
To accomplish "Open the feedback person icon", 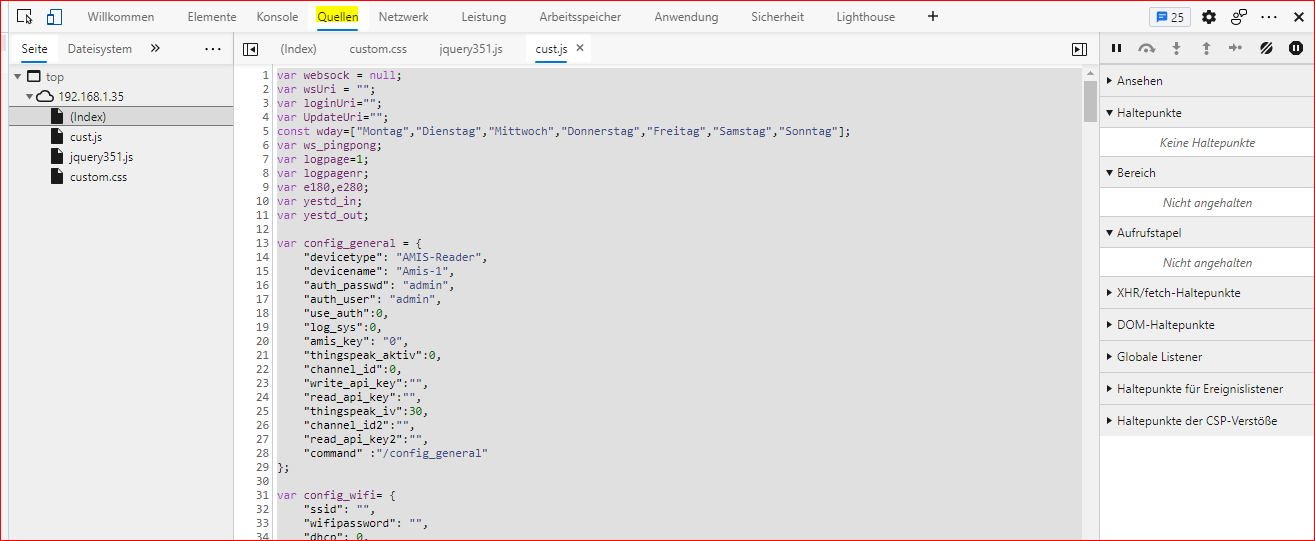I will coord(1239,17).
